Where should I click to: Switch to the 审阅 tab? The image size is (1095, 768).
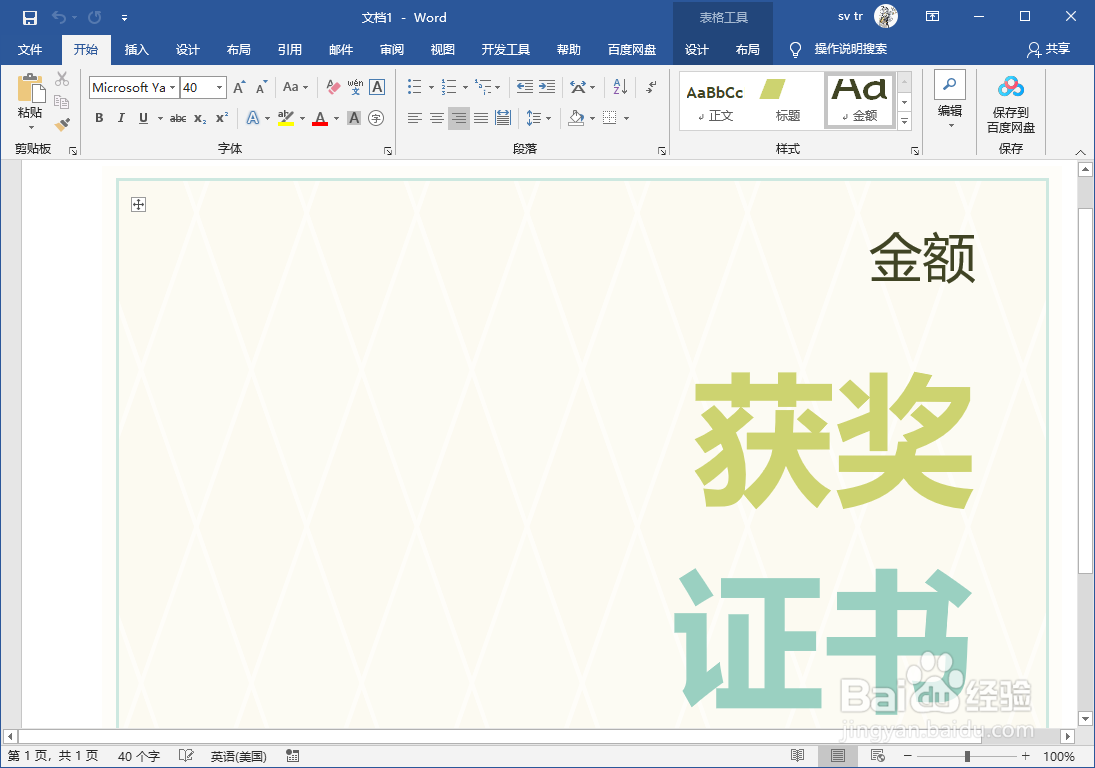392,50
